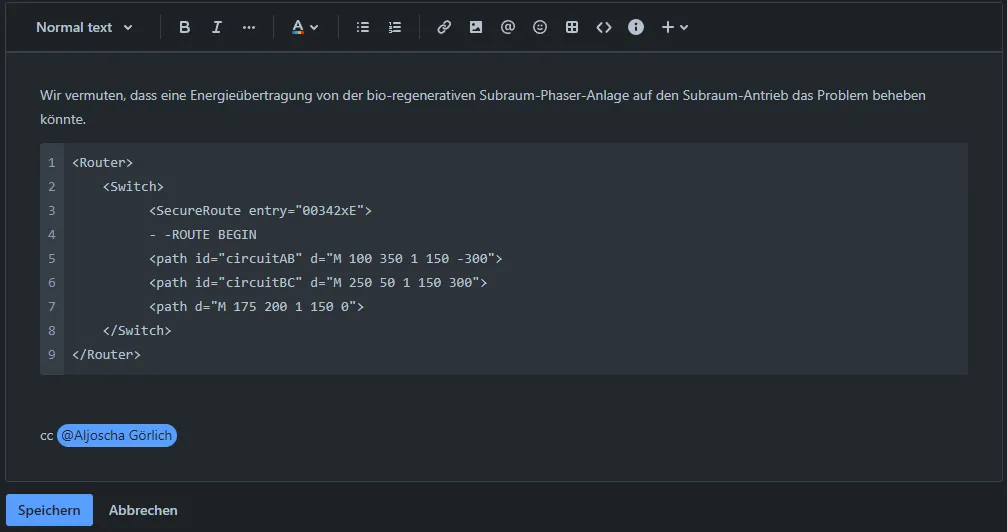Select the @Aljoscha Görlich mention
This screenshot has height=532, width=1007.
pyautogui.click(x=117, y=436)
